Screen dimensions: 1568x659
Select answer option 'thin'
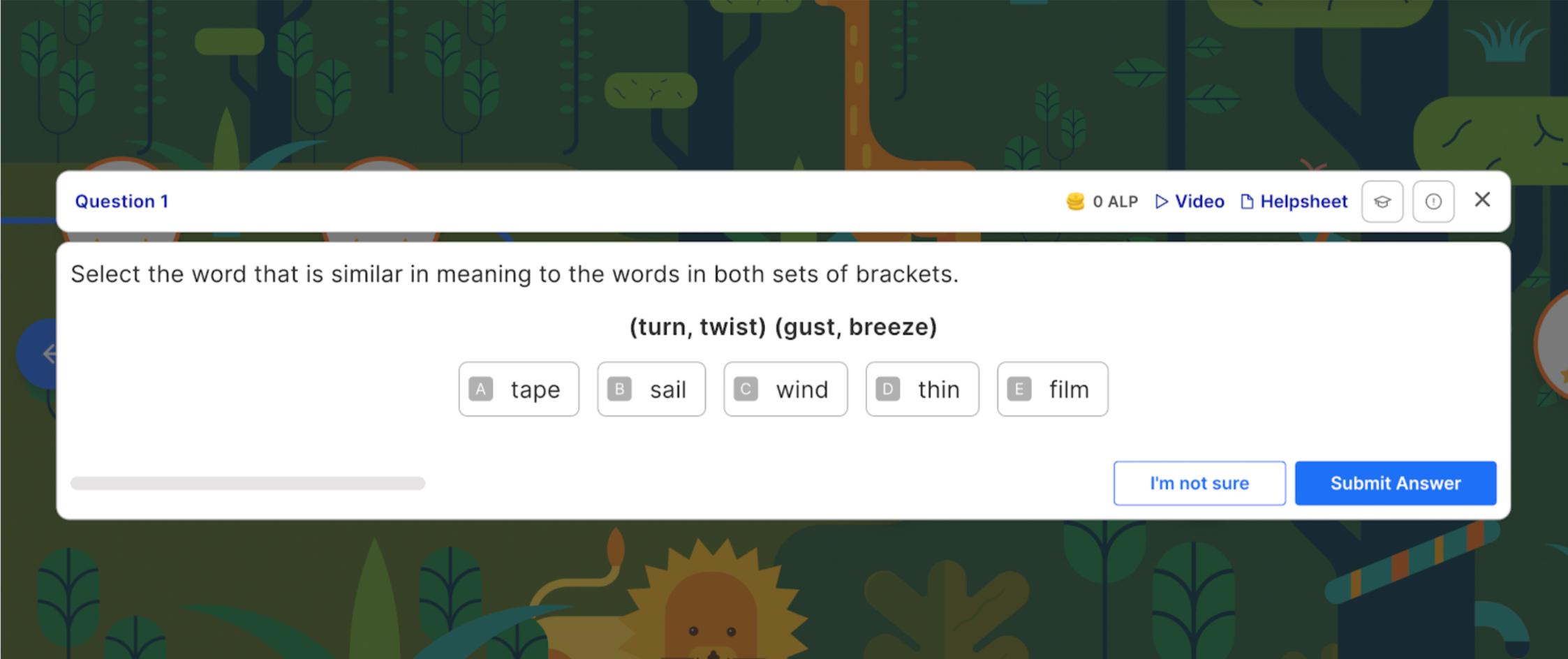click(922, 389)
